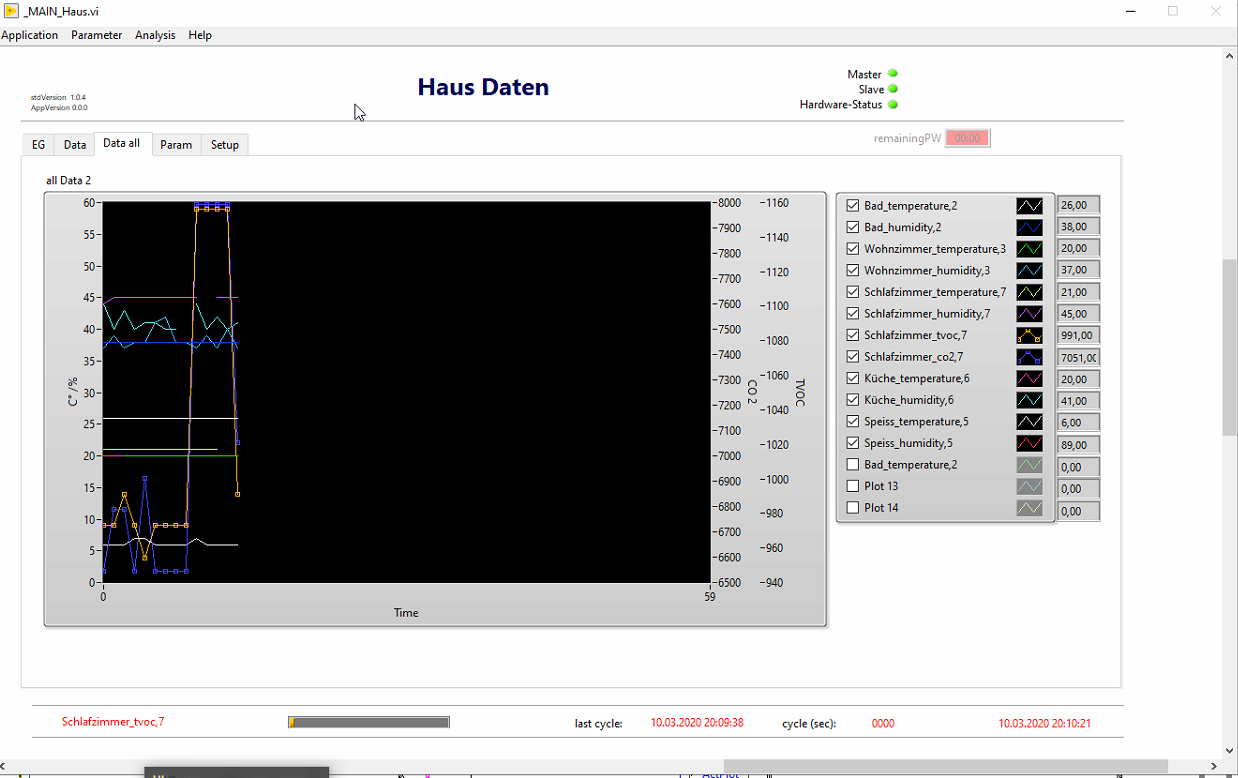Select the Data all tab
This screenshot has height=778, width=1238.
122,144
